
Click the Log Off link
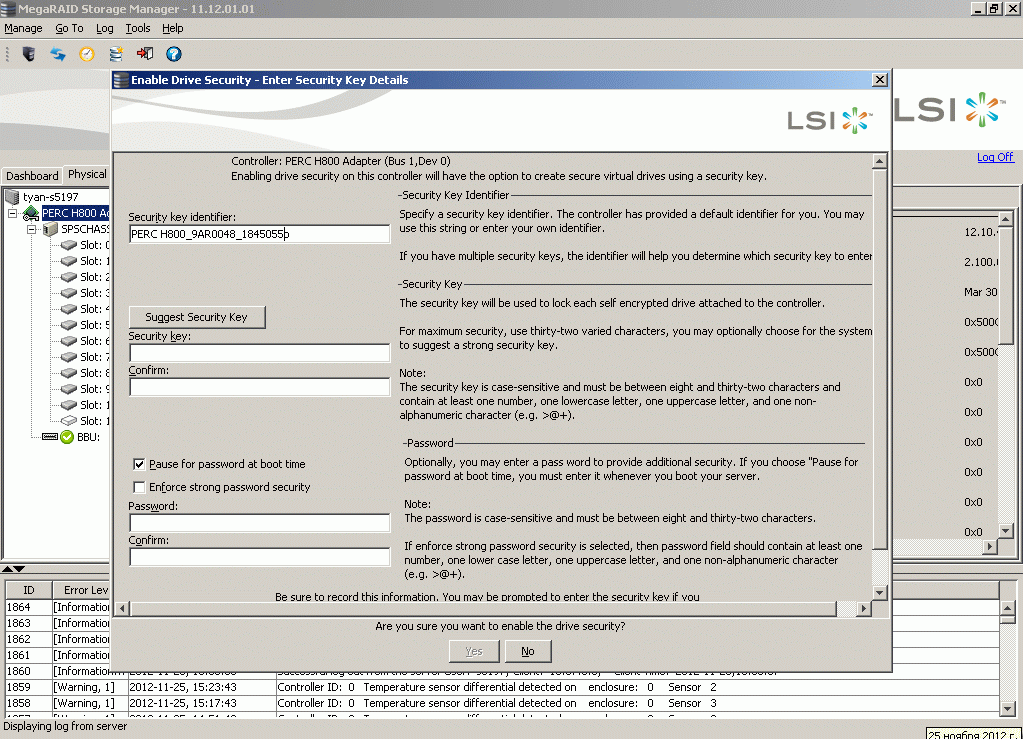pyautogui.click(x=995, y=157)
